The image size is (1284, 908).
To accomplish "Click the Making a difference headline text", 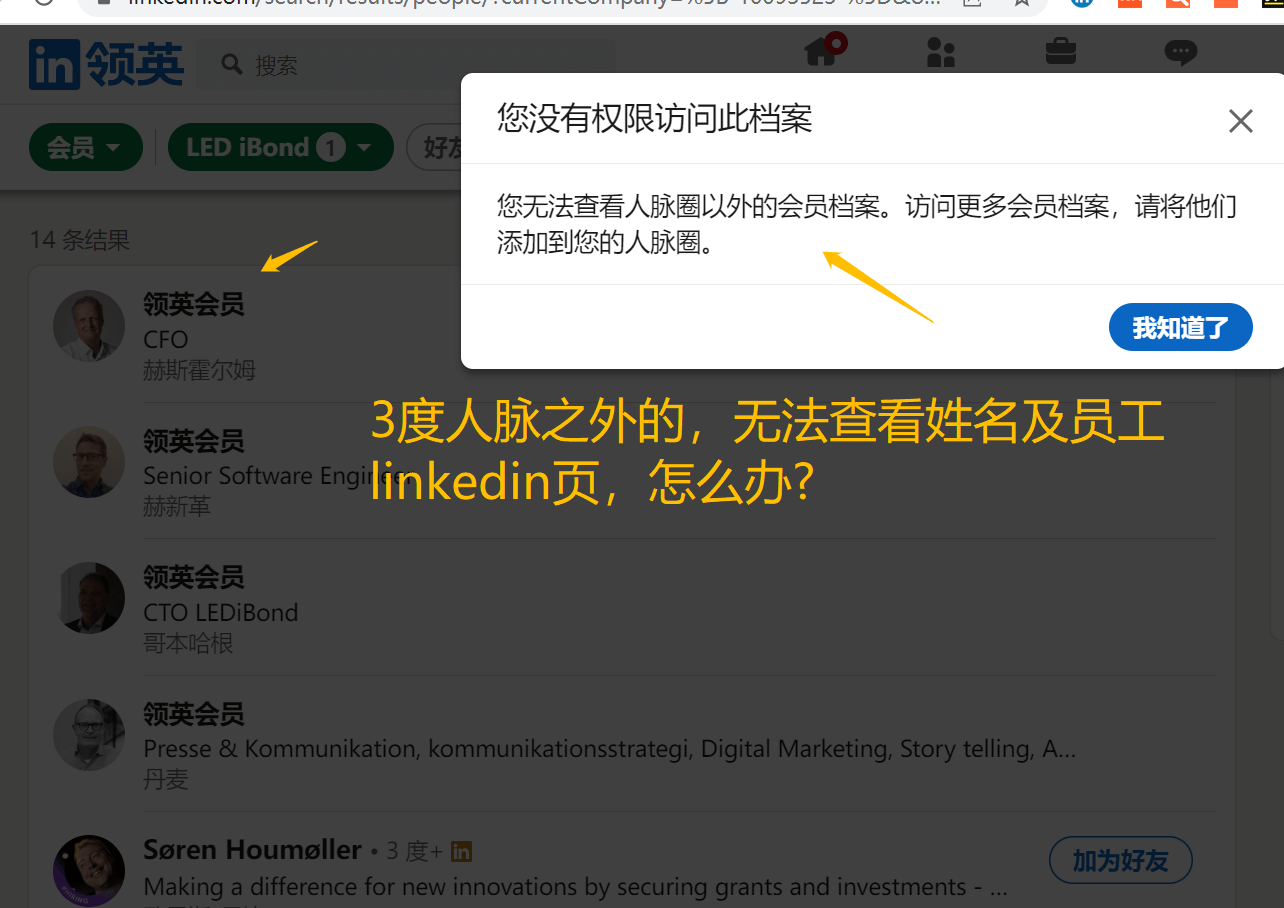I will [x=575, y=886].
